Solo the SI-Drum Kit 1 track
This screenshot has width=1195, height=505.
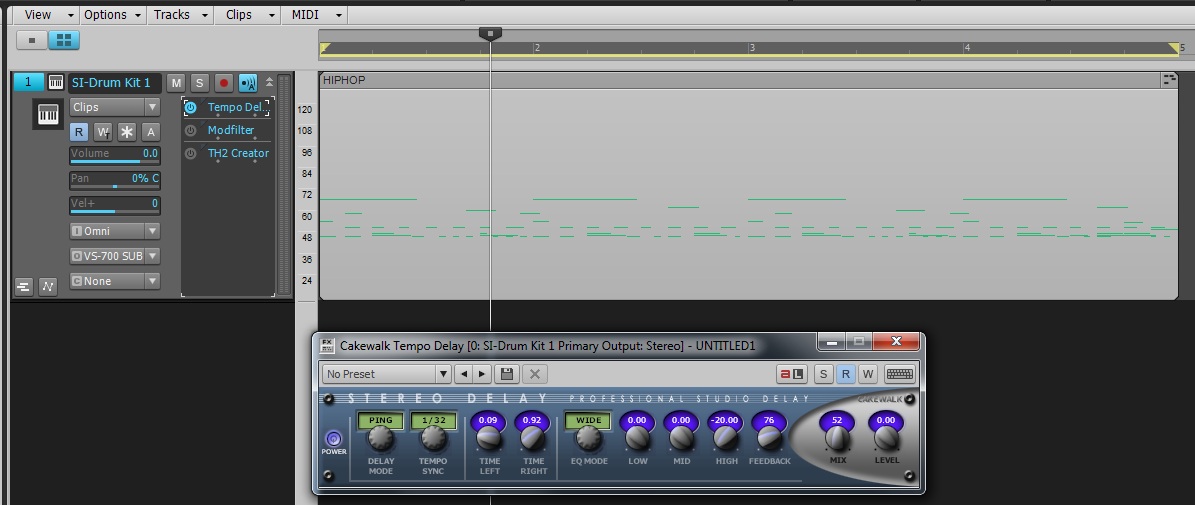(200, 83)
